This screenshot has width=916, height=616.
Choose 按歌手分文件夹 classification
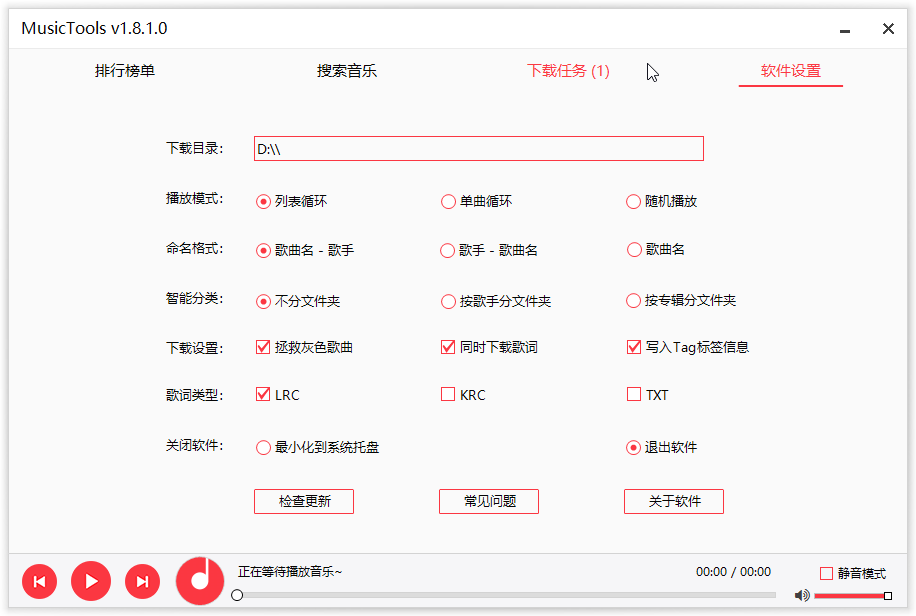(x=448, y=301)
